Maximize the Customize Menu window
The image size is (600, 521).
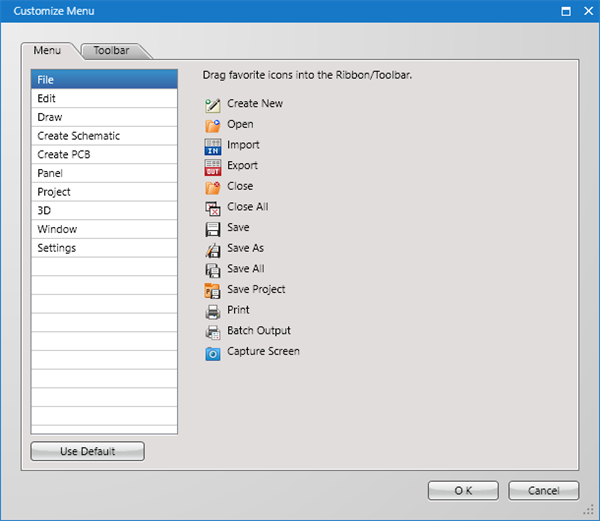tap(567, 12)
